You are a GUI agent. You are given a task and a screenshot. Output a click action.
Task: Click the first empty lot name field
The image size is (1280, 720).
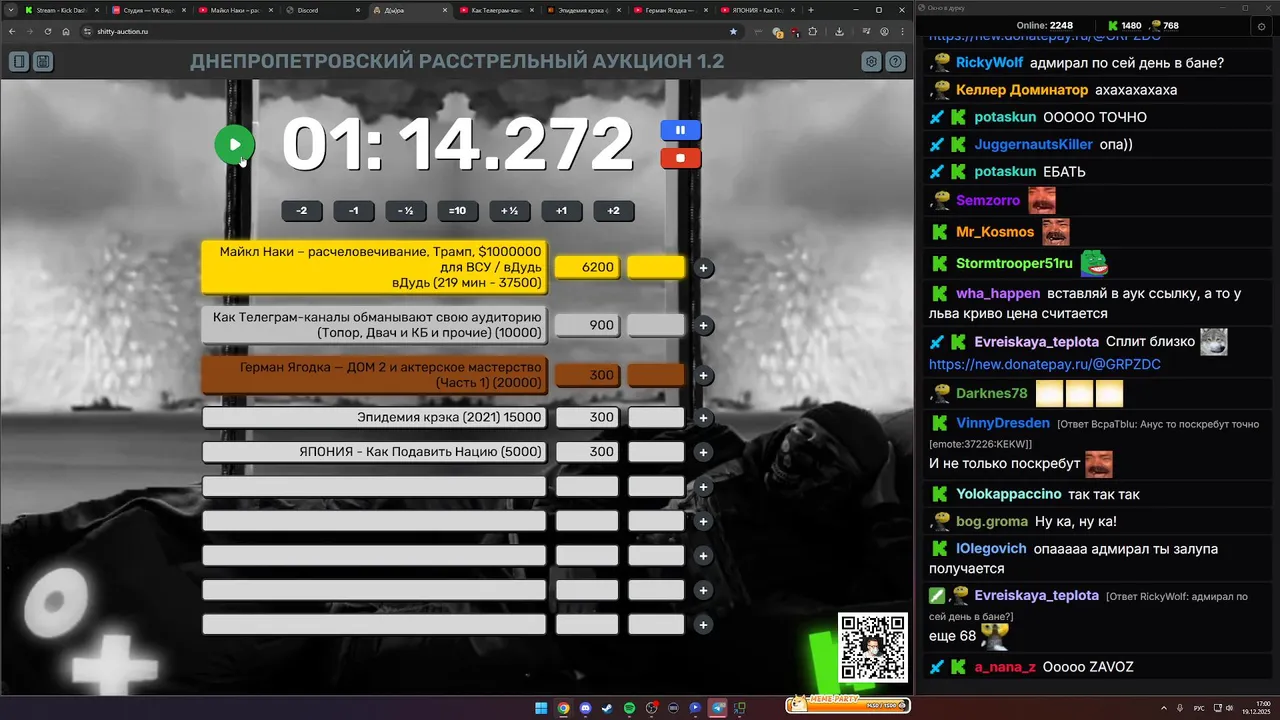click(374, 487)
